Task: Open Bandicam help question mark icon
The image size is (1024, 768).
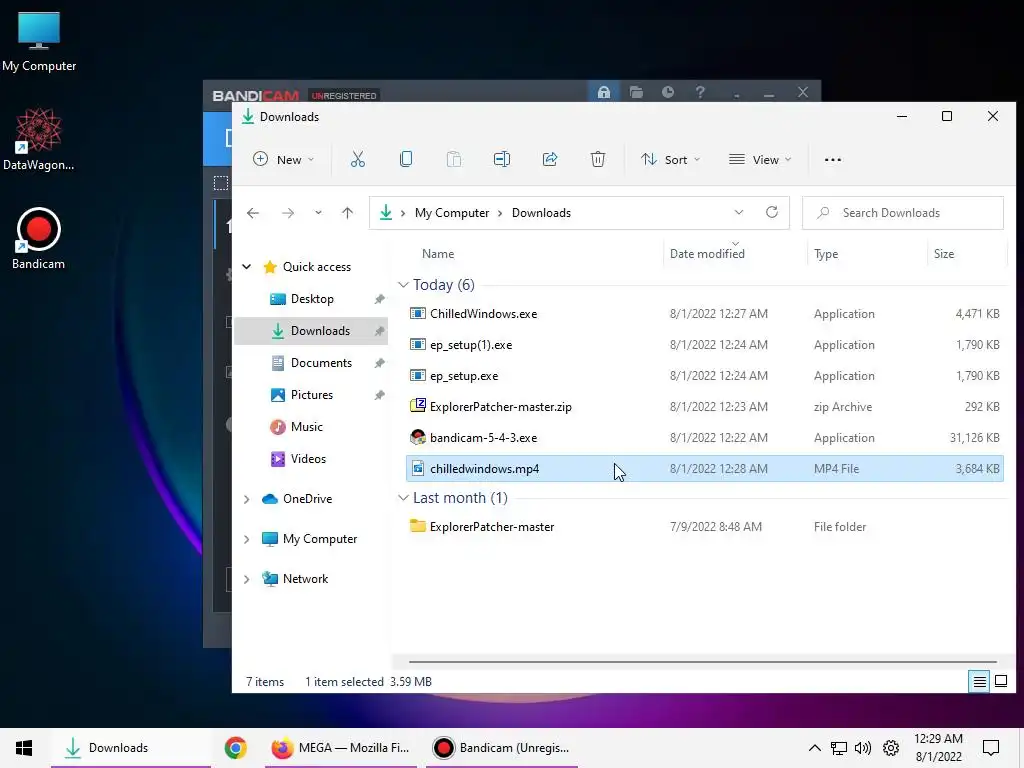Action: [699, 92]
